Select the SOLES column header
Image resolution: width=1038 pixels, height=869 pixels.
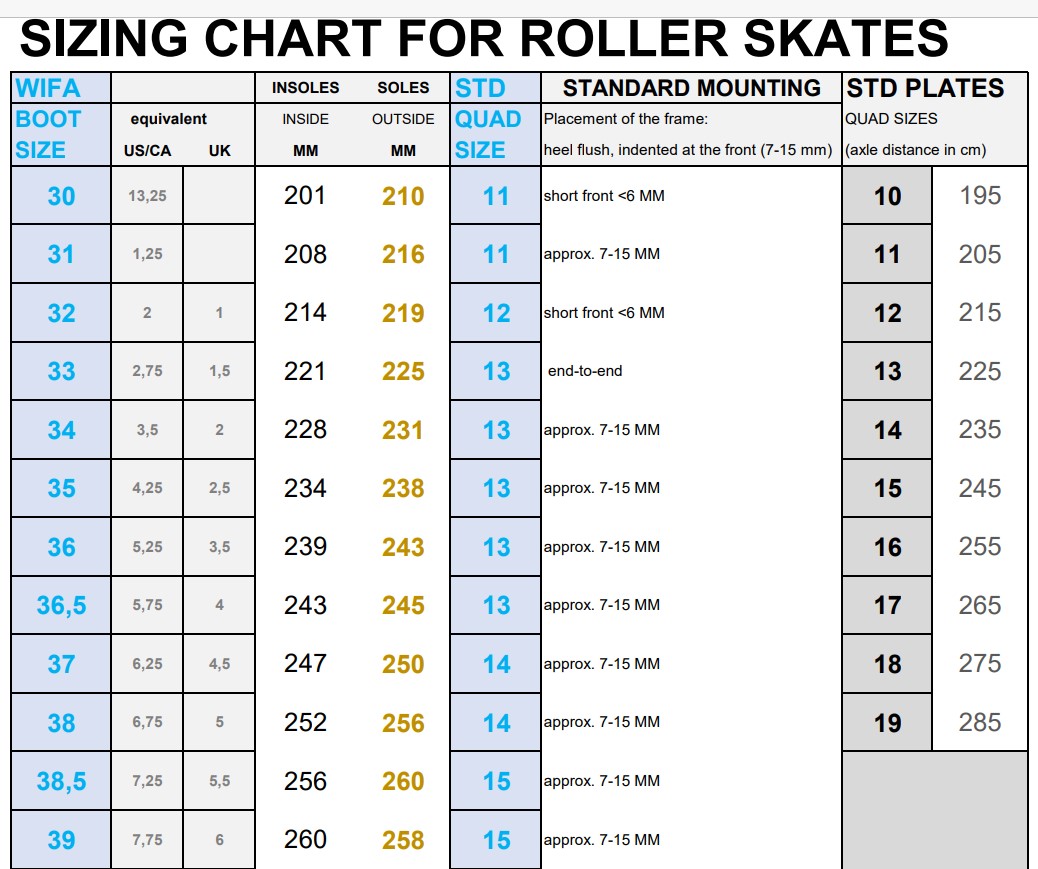pos(403,88)
